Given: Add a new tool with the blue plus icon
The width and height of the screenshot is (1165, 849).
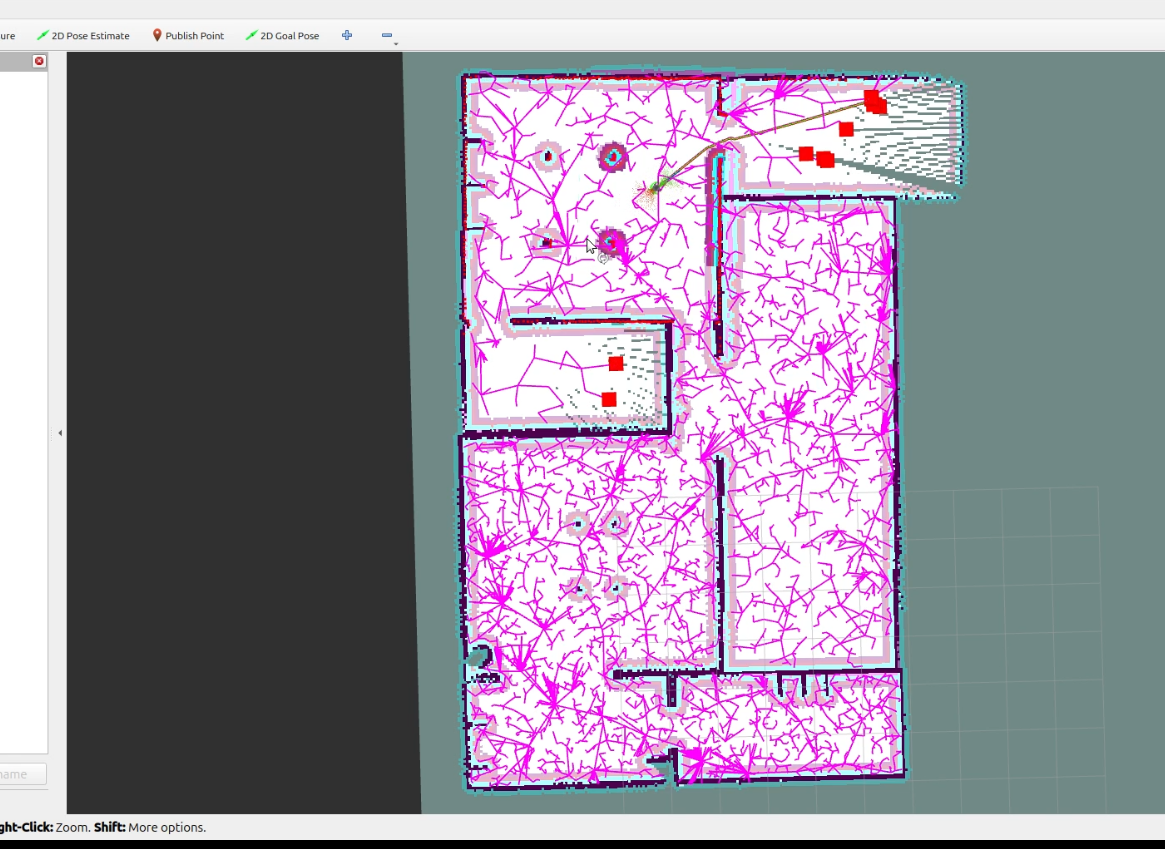Looking at the screenshot, I should tap(347, 35).
